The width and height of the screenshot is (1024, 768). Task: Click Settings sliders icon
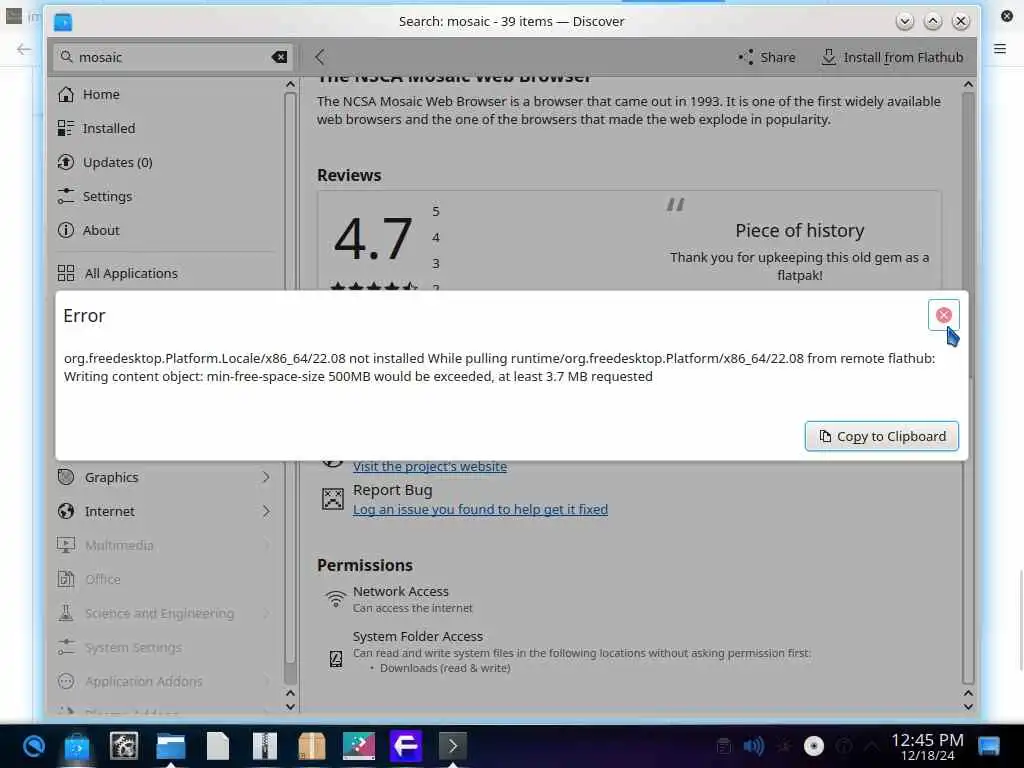(66, 196)
